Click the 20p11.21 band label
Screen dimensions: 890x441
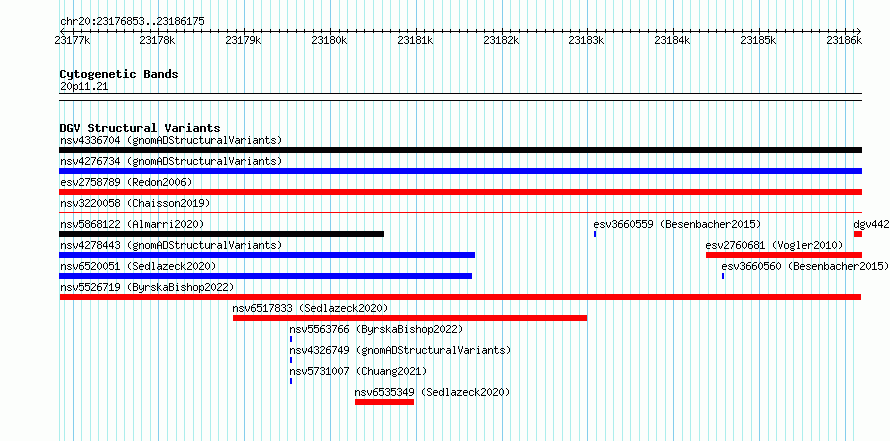click(x=84, y=87)
